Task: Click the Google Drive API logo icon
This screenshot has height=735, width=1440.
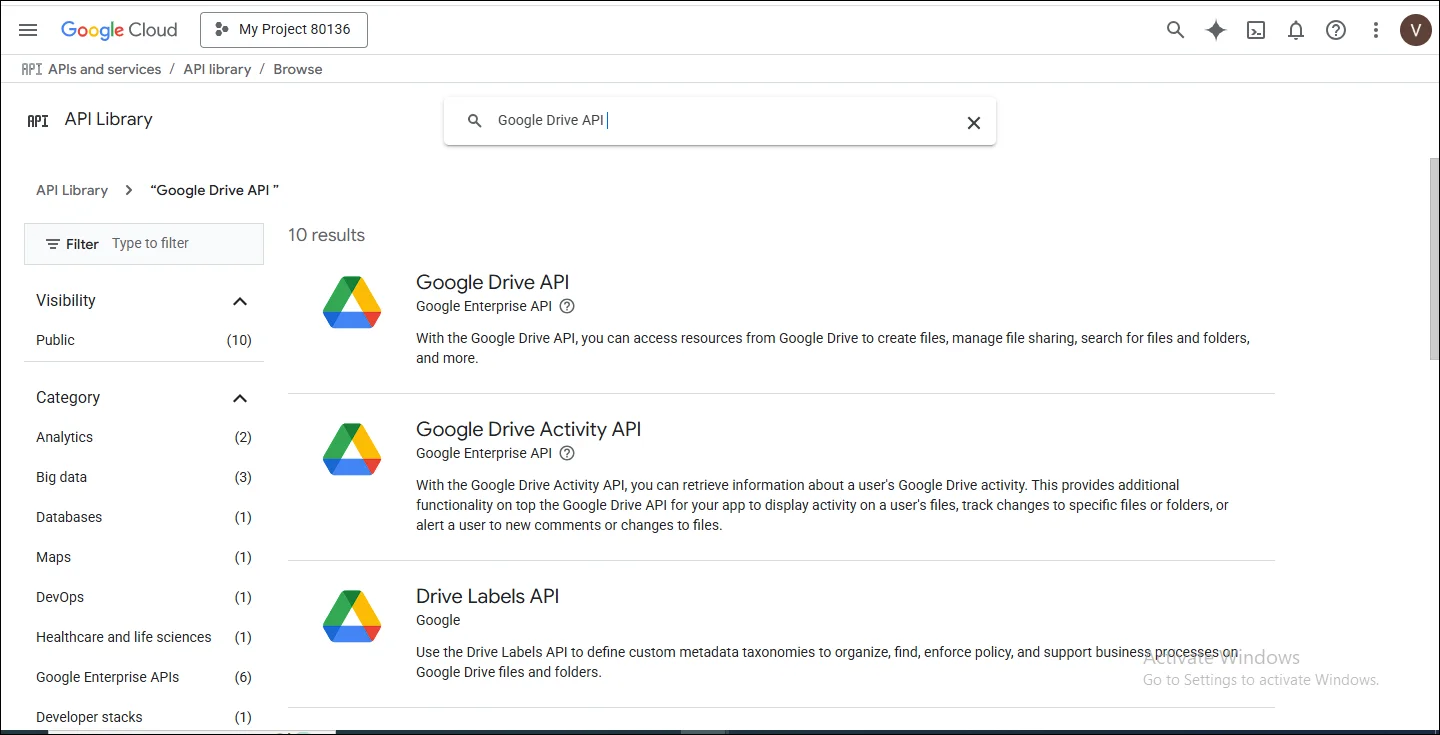Action: pos(352,302)
